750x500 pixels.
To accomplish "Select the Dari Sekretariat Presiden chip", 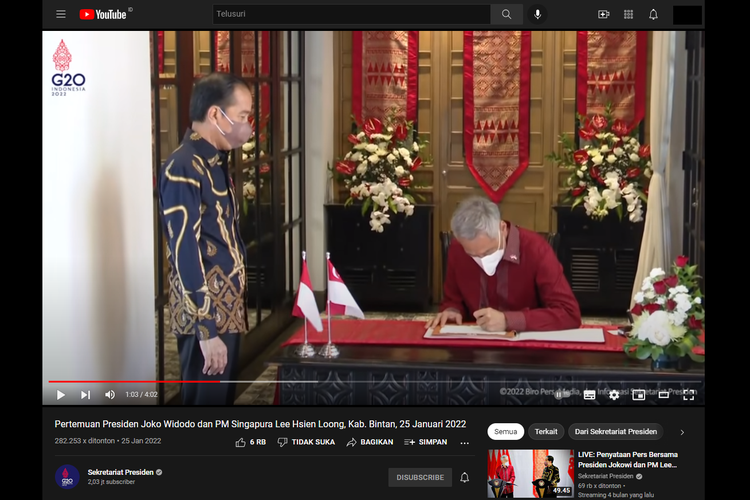I will (x=616, y=432).
